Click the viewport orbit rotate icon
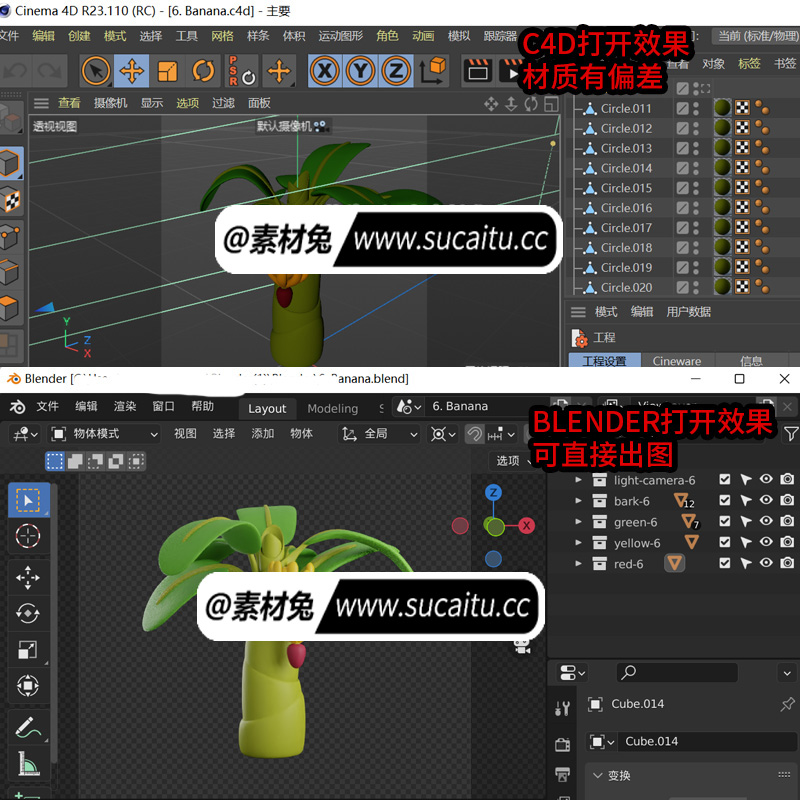800x800 pixels. (x=531, y=104)
